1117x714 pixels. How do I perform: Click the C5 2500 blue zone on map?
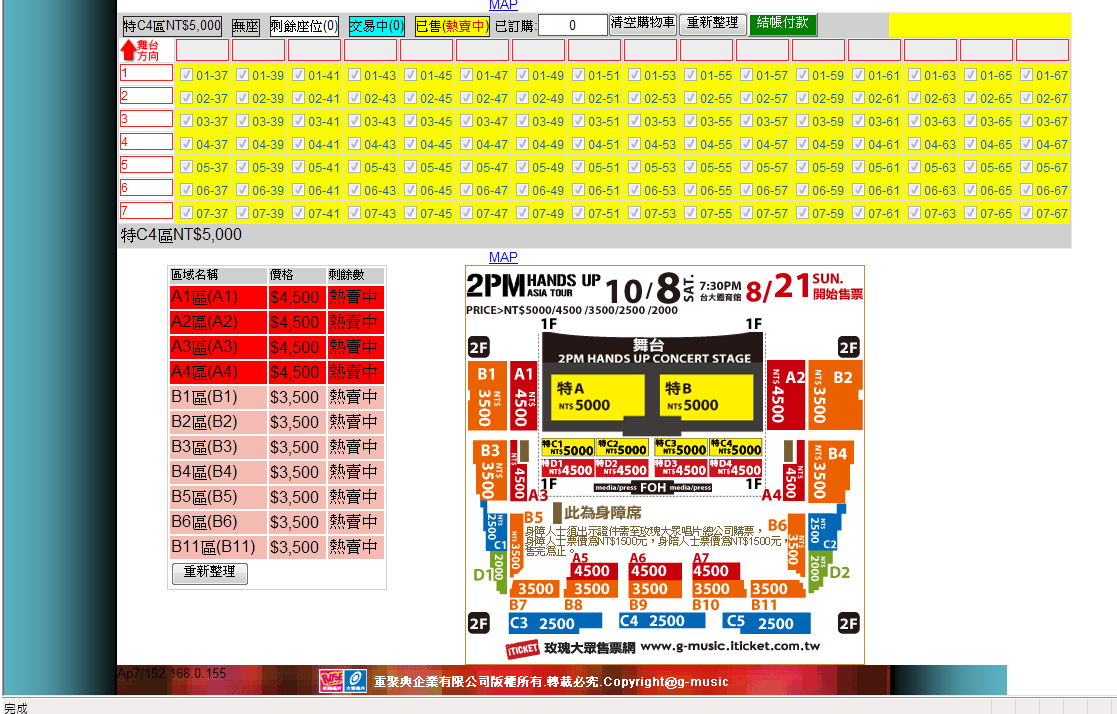coord(767,624)
